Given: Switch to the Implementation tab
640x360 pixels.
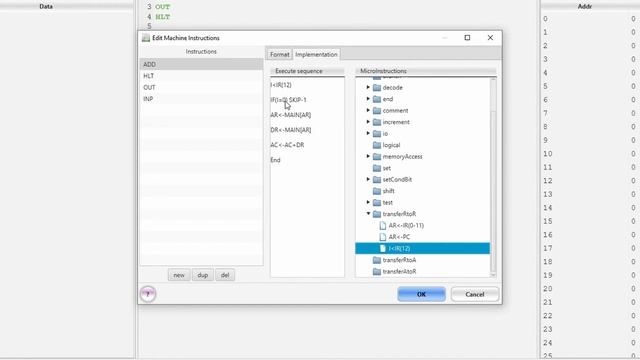Looking at the screenshot, I should click(x=316, y=54).
